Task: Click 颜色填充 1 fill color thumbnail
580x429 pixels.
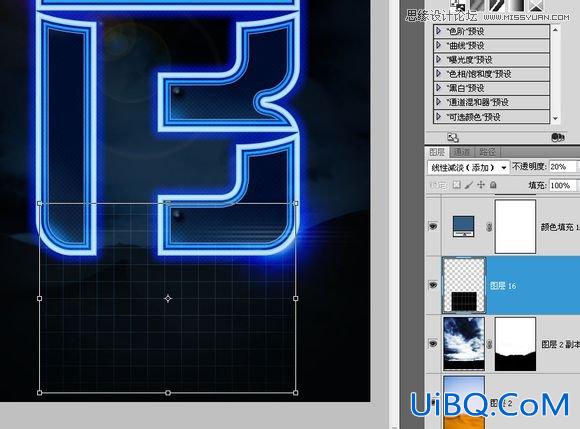Action: (x=463, y=226)
